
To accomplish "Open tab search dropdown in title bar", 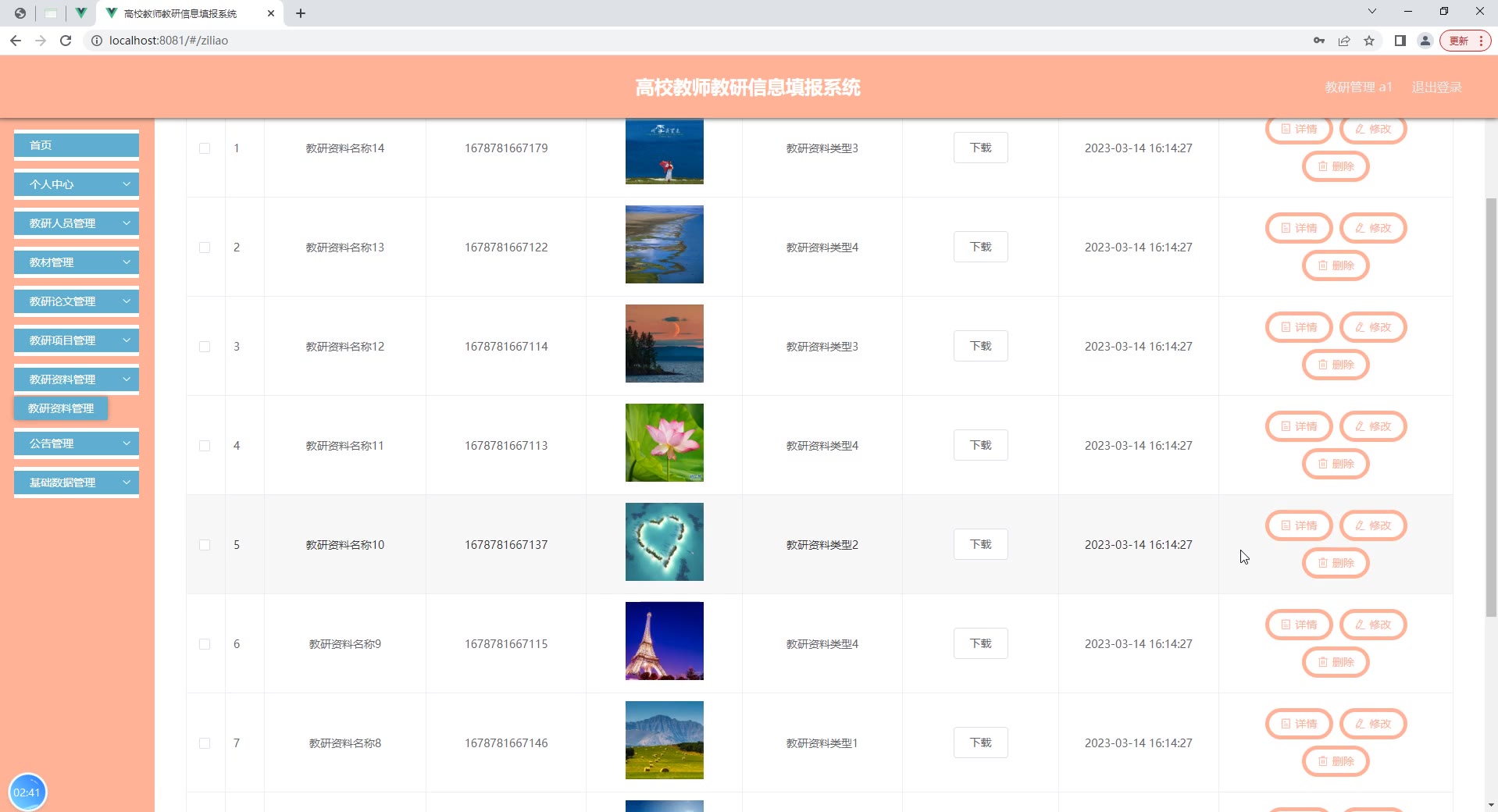I will 1372,11.
